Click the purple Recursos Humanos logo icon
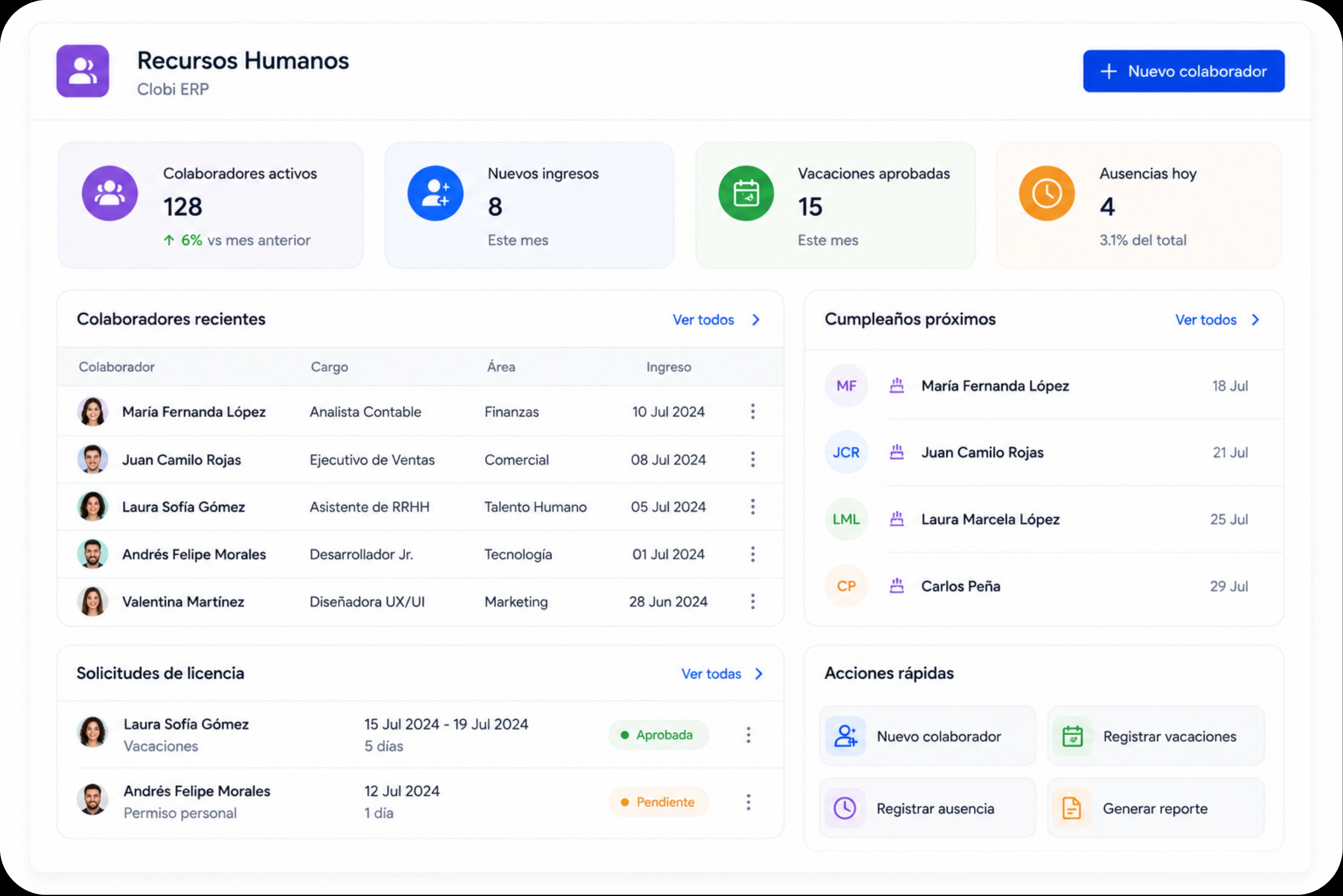This screenshot has width=1343, height=896. point(82,71)
